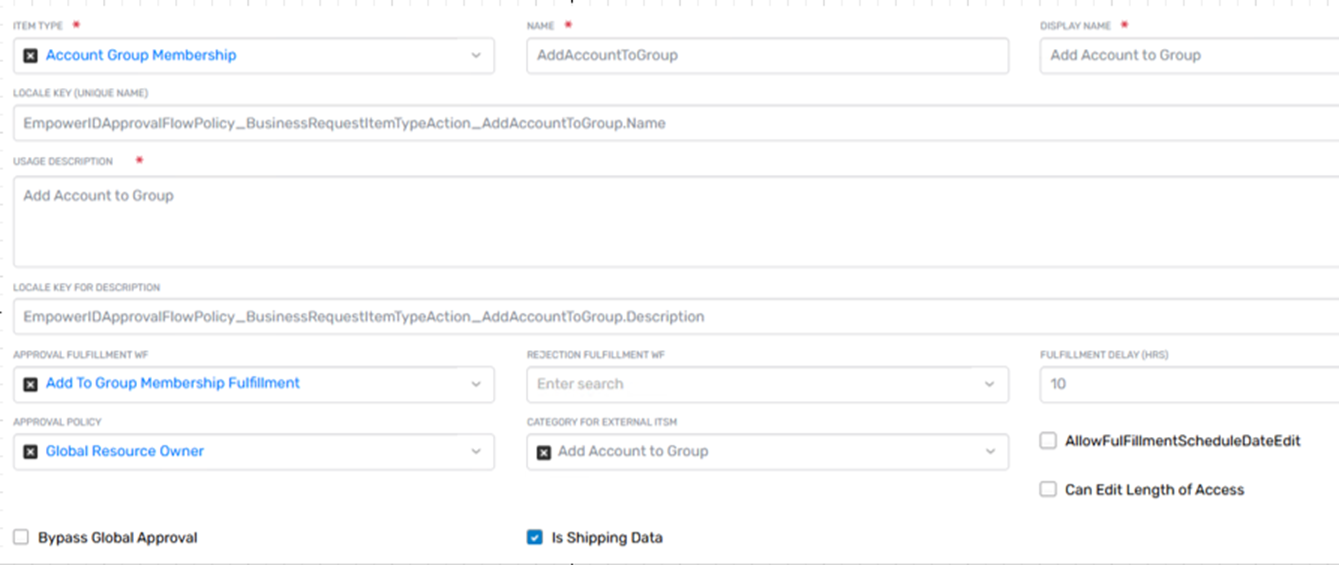Open the Account Group Membership link
Image resolution: width=1339 pixels, height=565 pixels.
[x=141, y=55]
